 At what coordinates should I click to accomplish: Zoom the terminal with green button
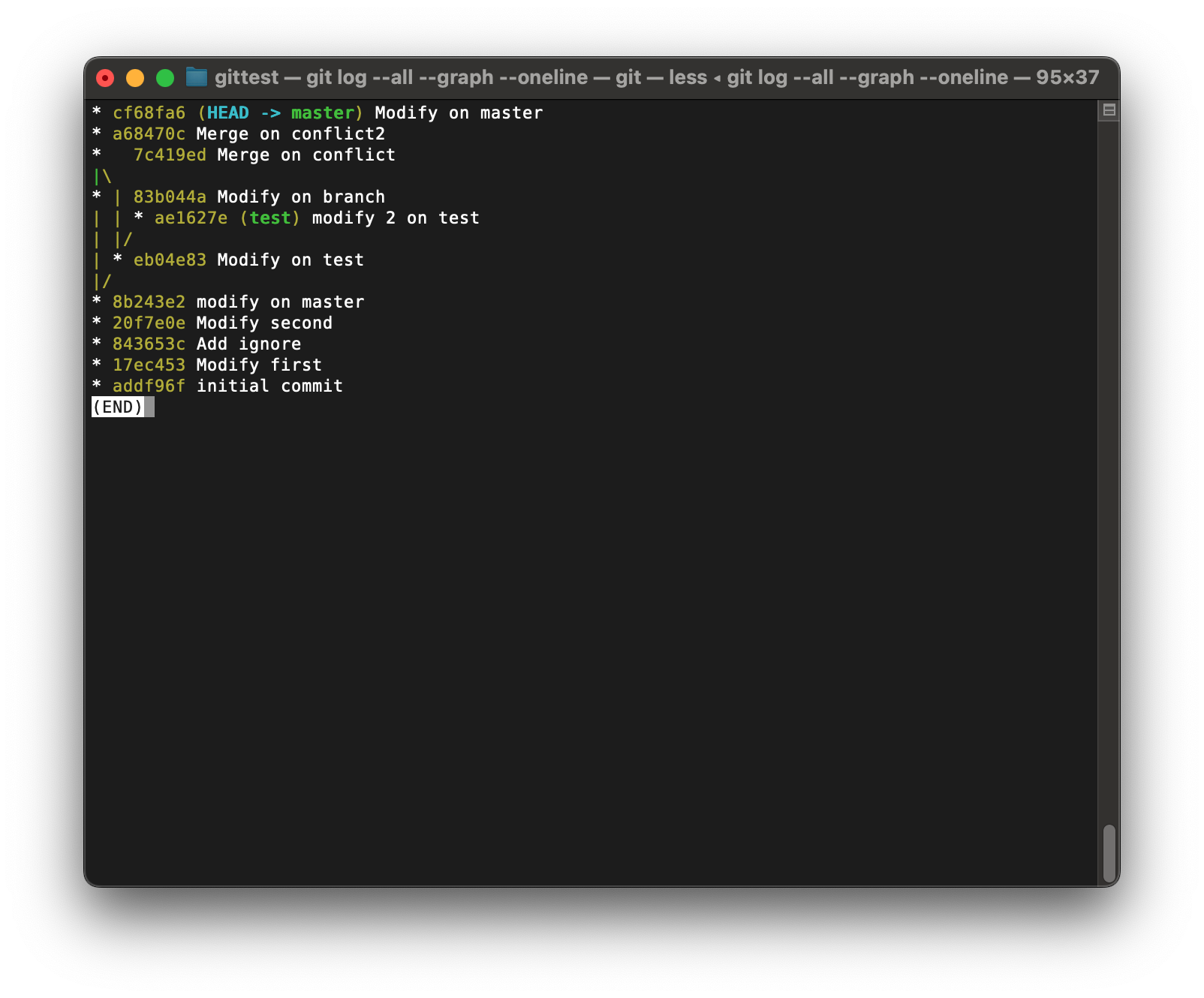click(x=165, y=78)
